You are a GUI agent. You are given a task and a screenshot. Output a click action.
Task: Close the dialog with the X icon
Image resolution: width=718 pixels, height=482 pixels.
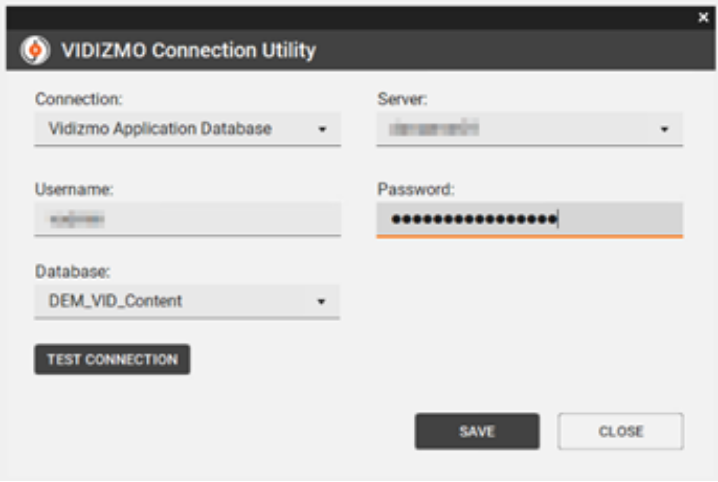click(x=703, y=17)
